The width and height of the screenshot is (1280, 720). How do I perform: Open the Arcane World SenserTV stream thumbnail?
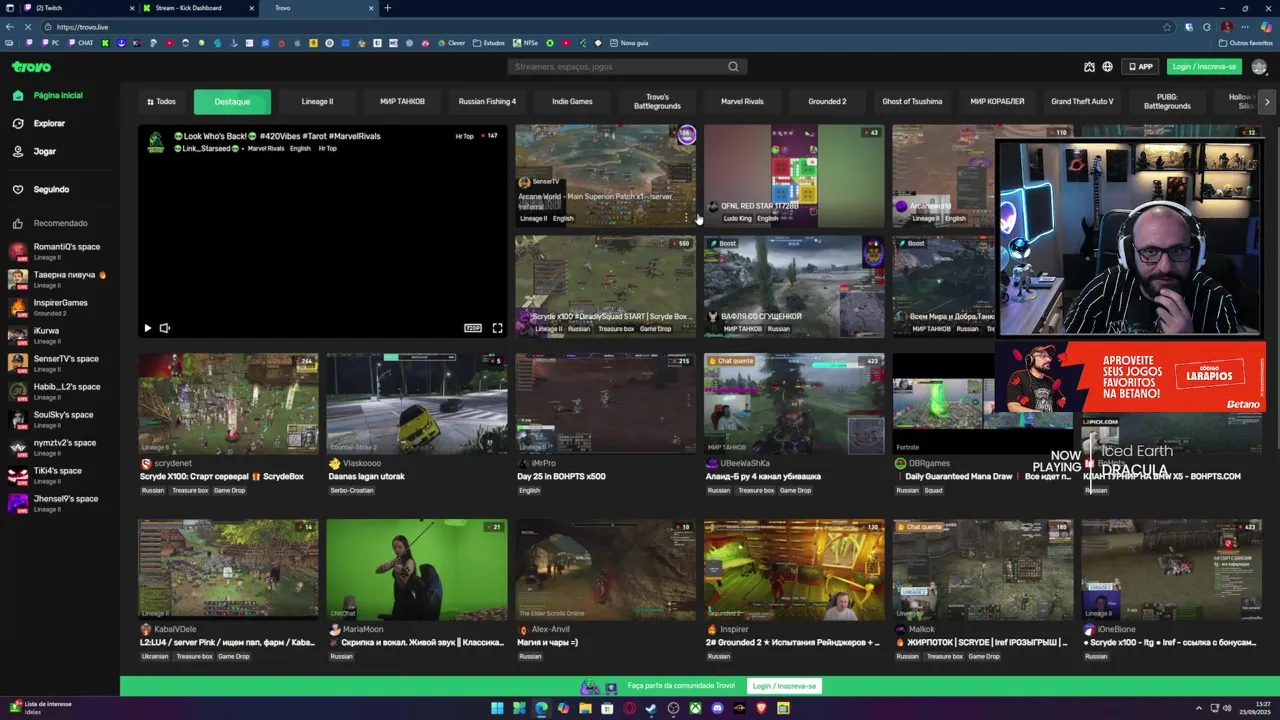605,176
